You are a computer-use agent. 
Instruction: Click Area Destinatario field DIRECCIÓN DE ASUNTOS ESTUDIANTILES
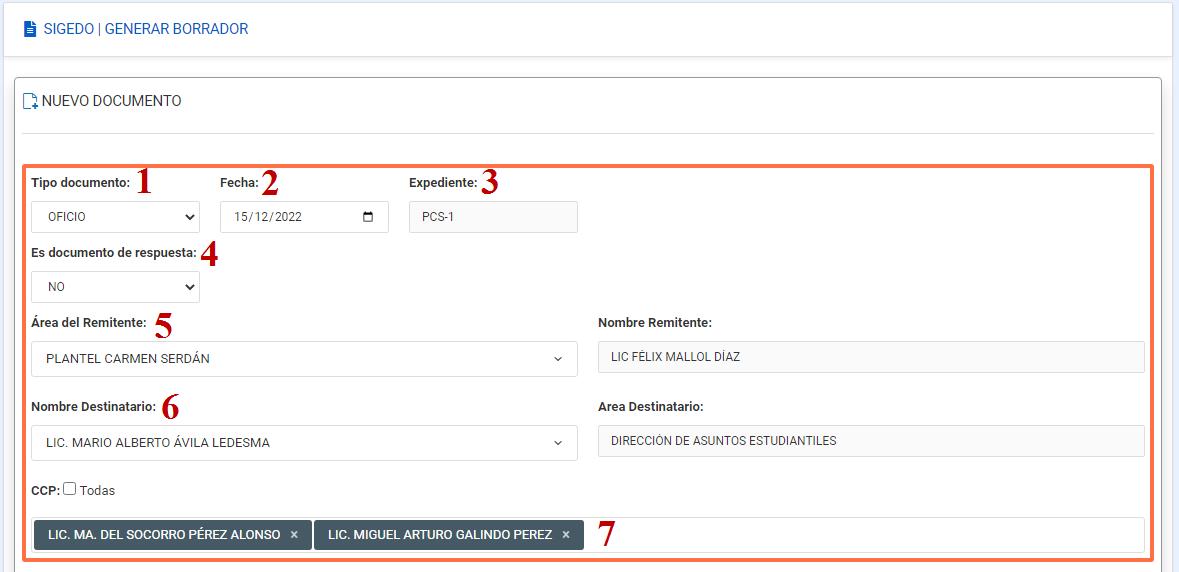pyautogui.click(x=871, y=441)
